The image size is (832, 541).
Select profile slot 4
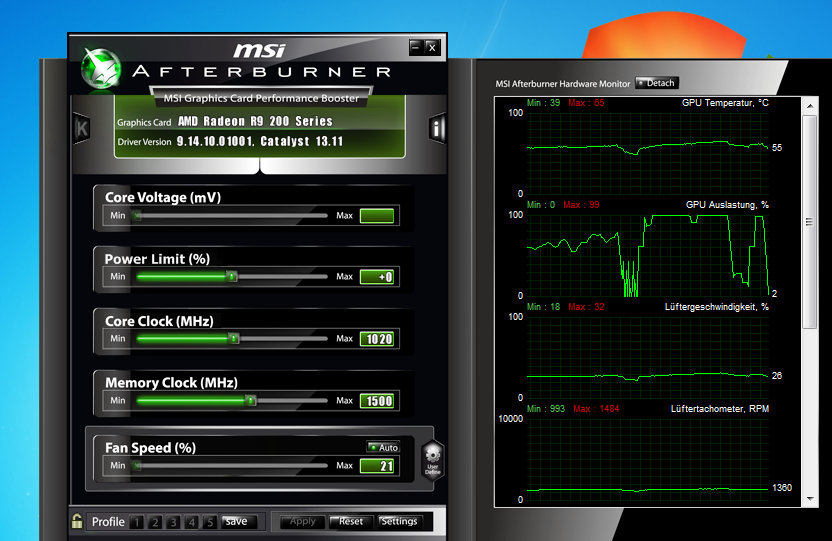(192, 522)
